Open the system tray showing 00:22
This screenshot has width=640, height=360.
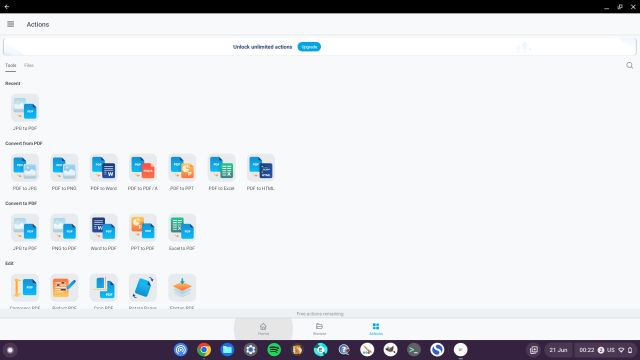[x=605, y=350]
